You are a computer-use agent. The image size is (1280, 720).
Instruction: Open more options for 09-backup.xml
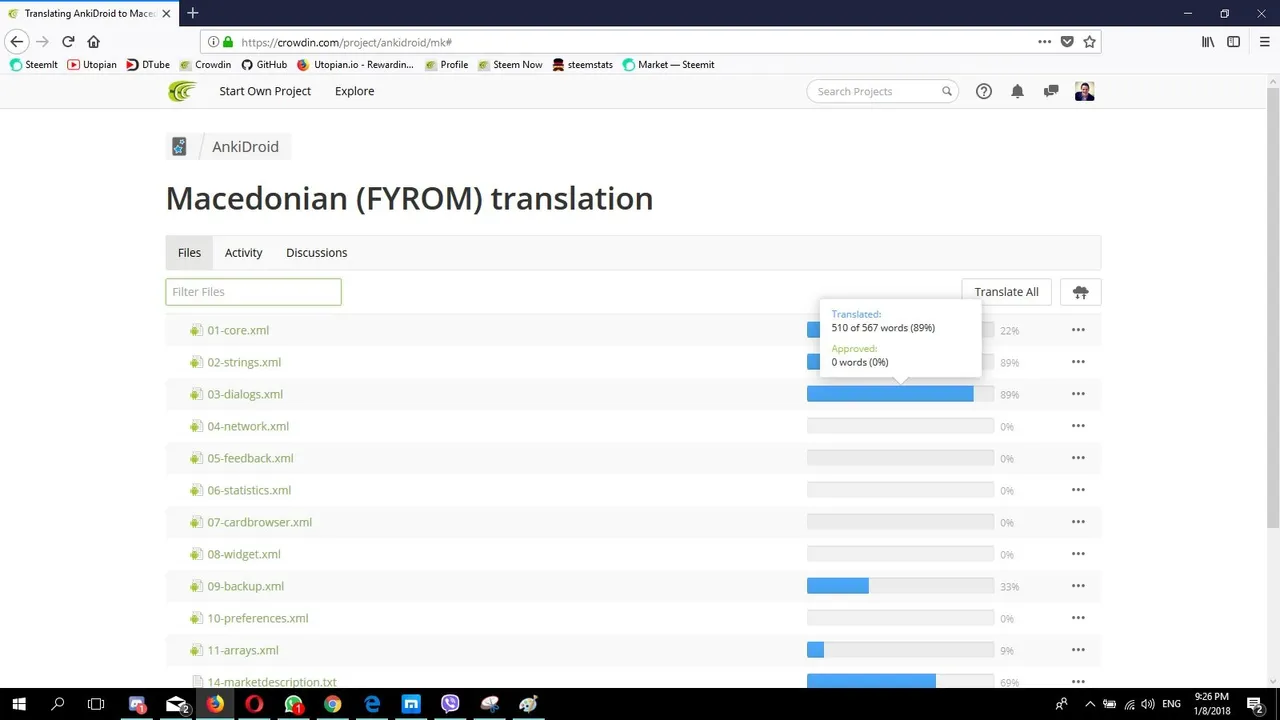click(x=1078, y=586)
